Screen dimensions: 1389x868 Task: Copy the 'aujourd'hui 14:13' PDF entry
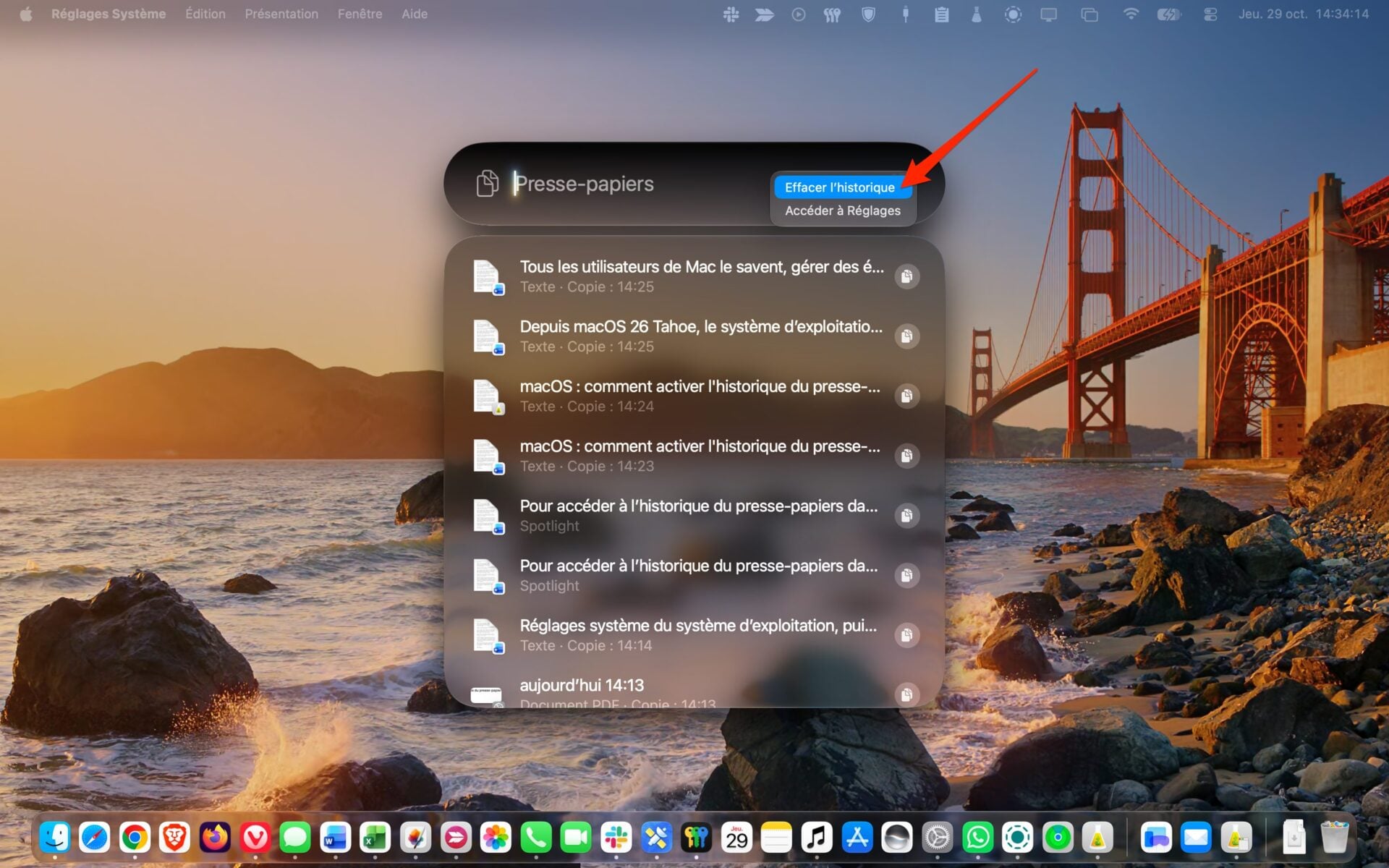906,694
